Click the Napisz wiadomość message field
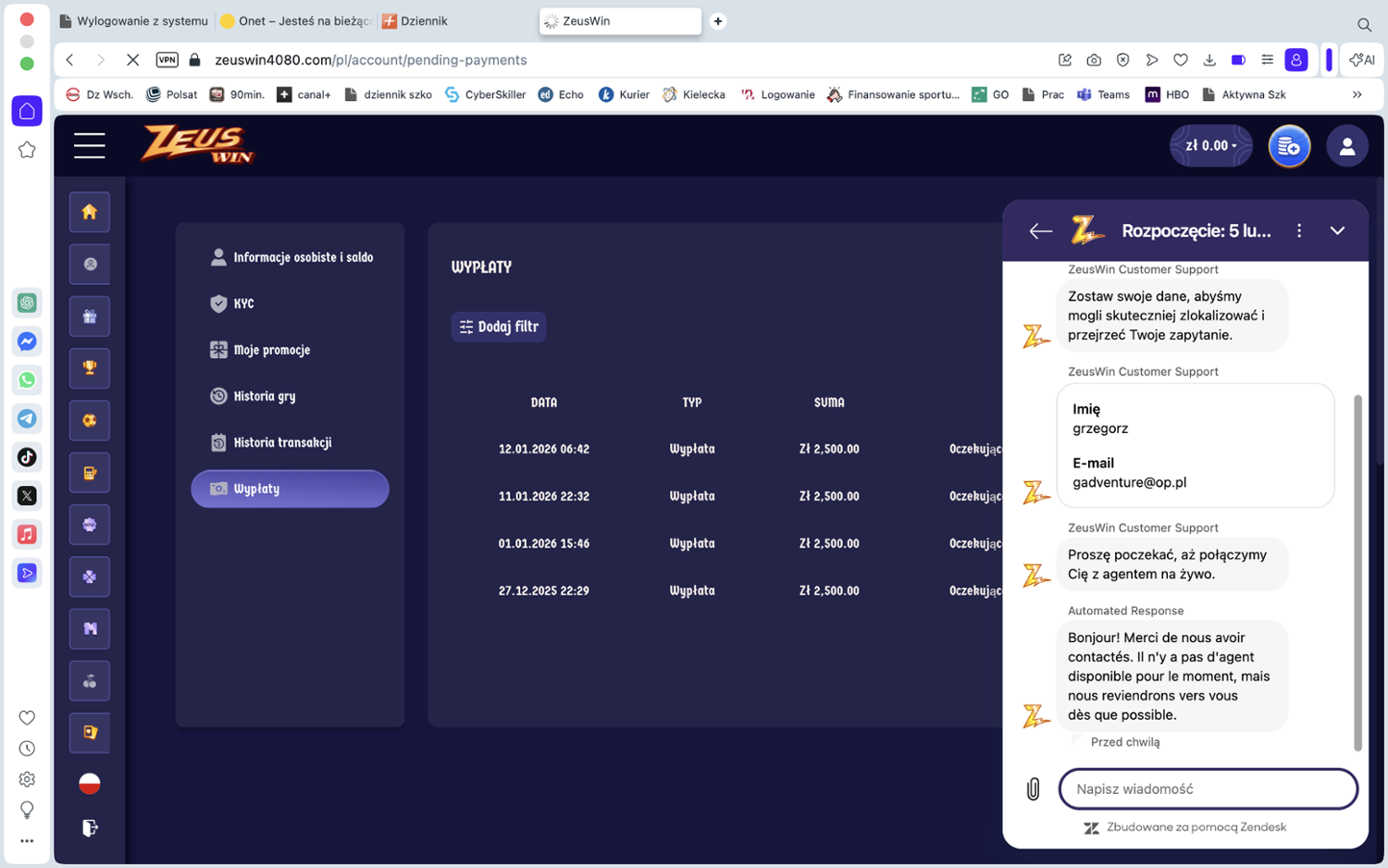 coord(1208,789)
